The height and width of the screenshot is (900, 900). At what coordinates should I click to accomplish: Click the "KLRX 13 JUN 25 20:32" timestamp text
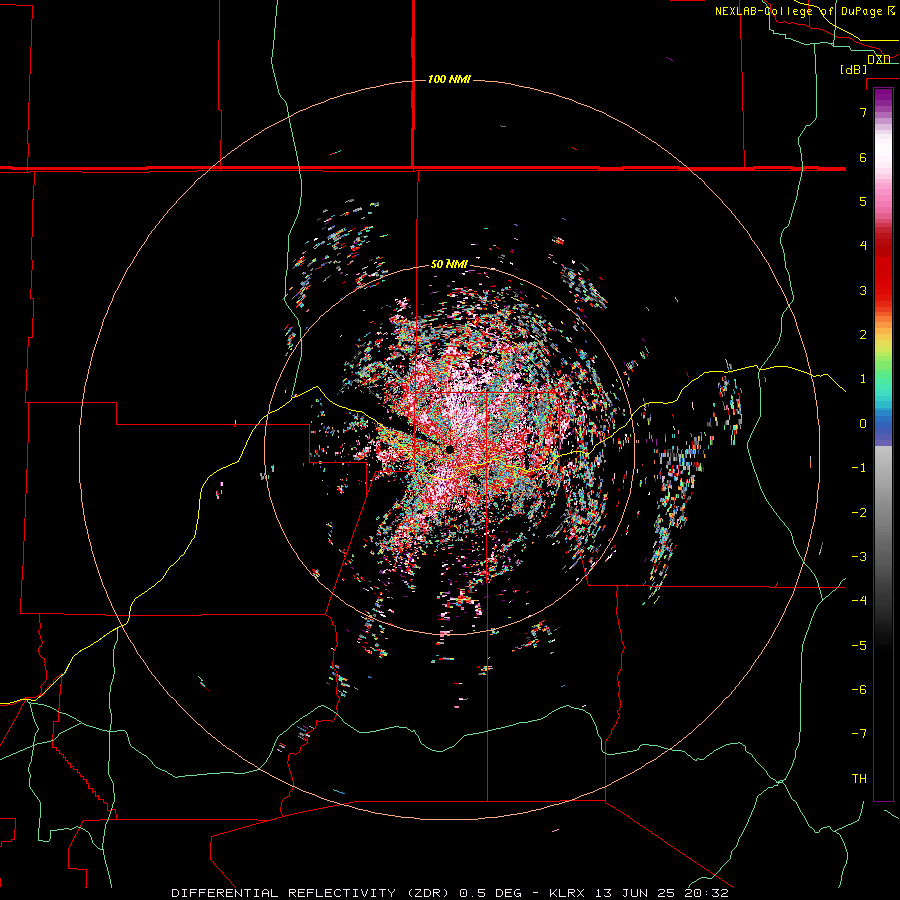[638, 893]
